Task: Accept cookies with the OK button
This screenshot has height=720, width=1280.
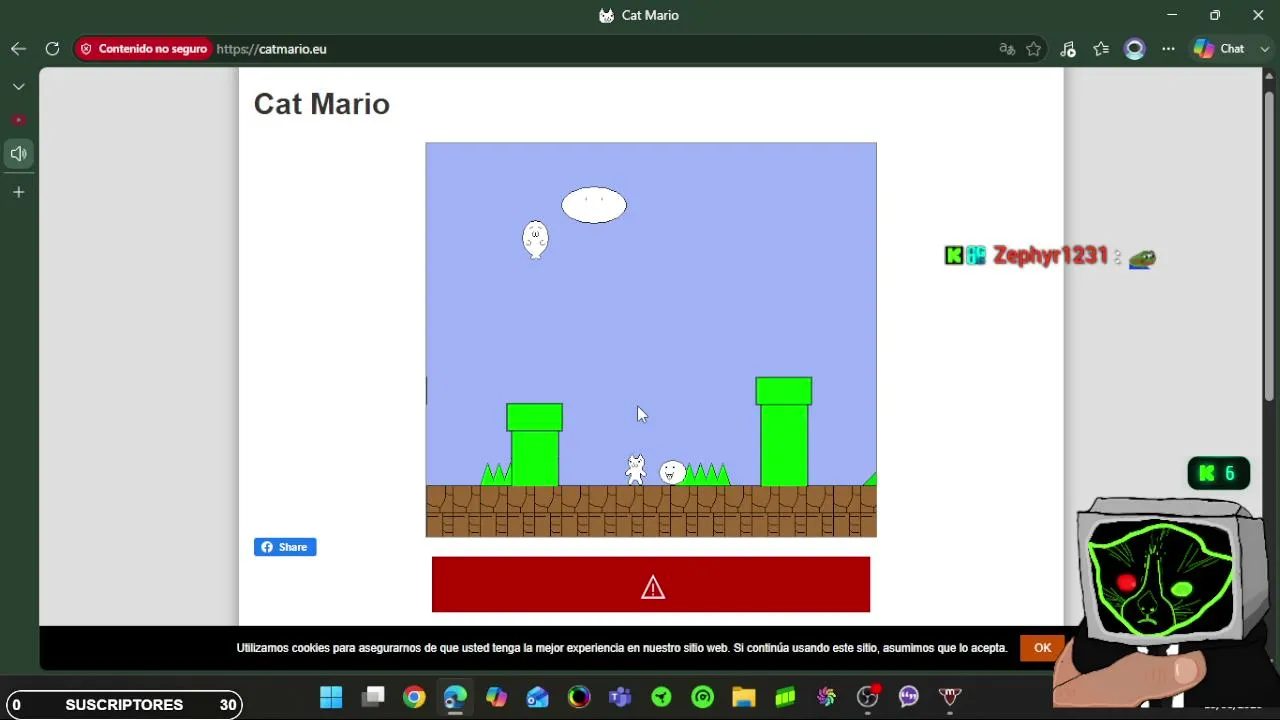Action: [x=1042, y=648]
